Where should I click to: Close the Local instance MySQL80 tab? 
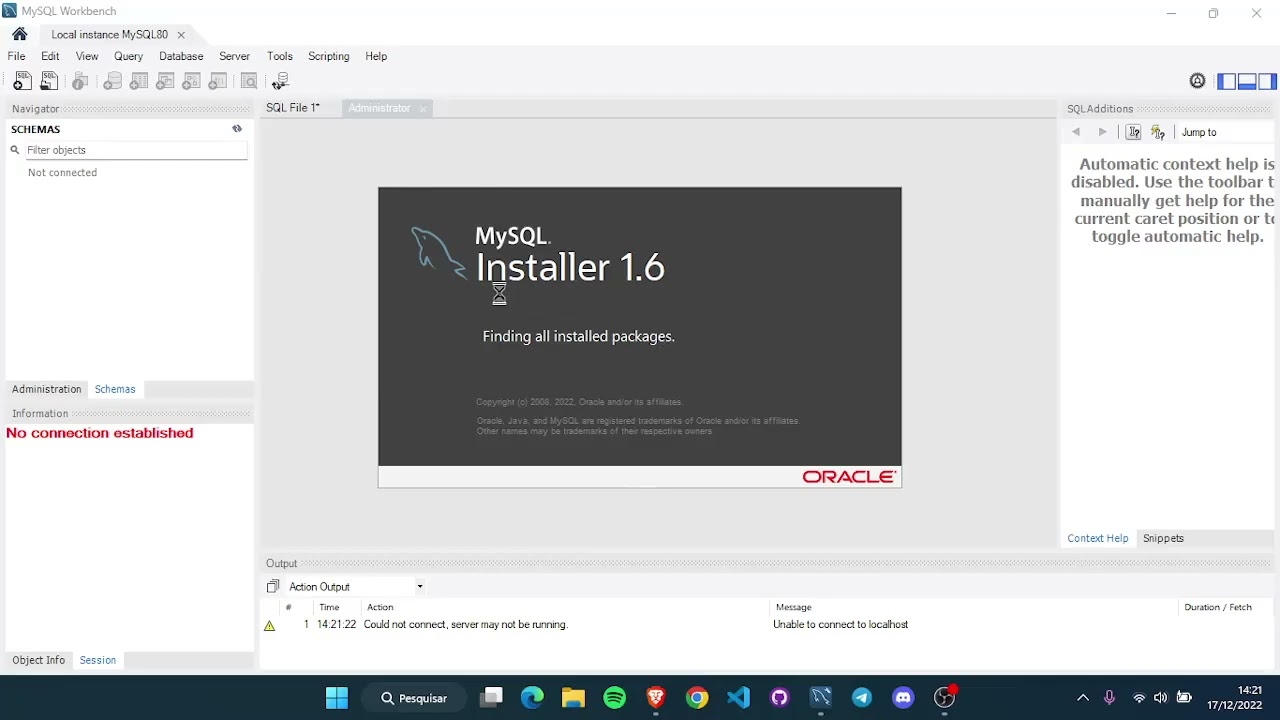[x=181, y=35]
